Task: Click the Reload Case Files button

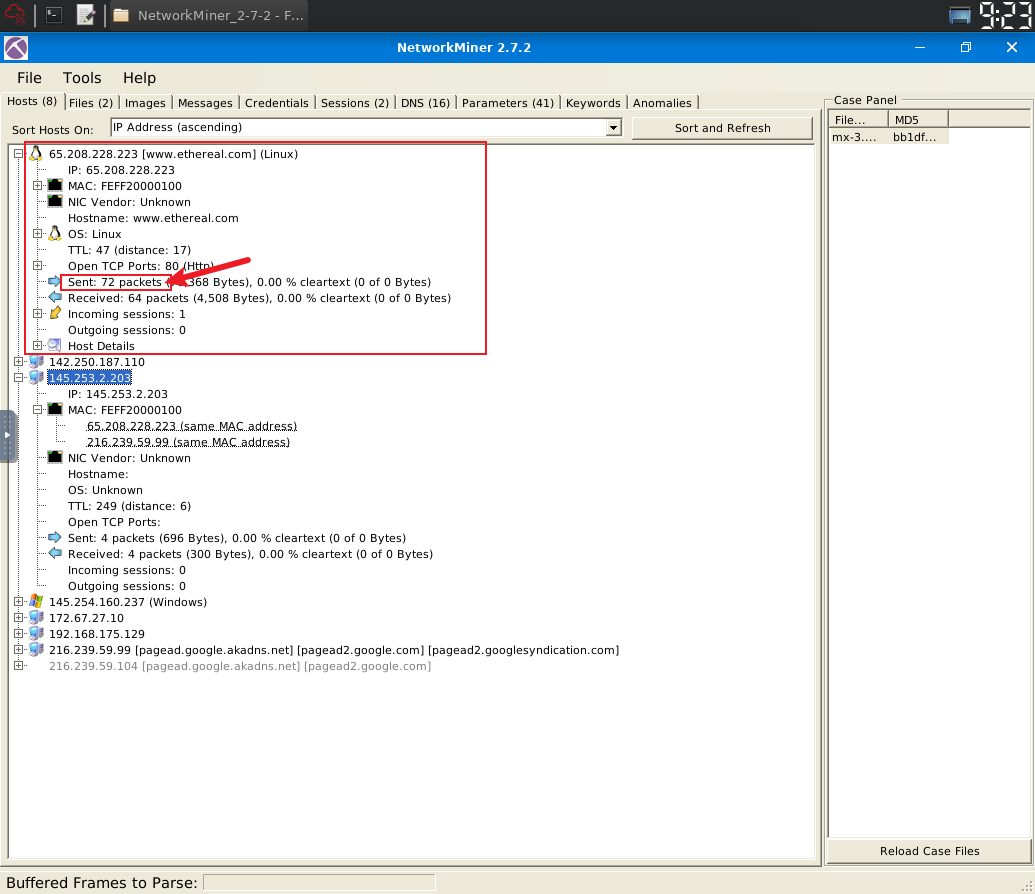Action: click(x=929, y=851)
